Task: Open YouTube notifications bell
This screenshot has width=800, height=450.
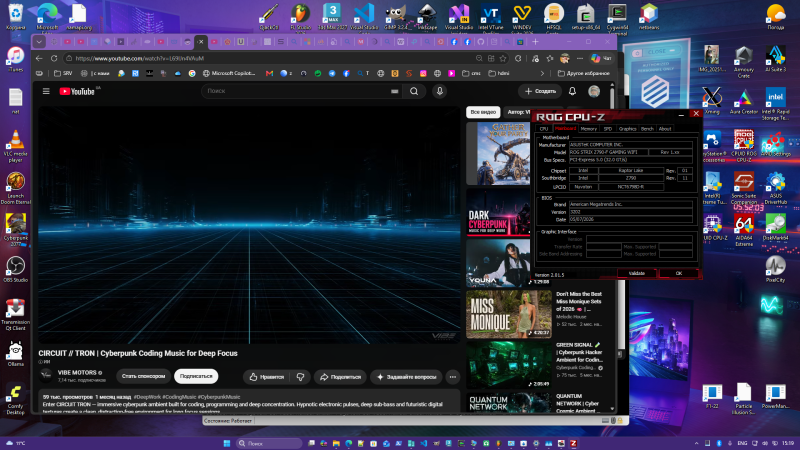Action: pos(572,91)
